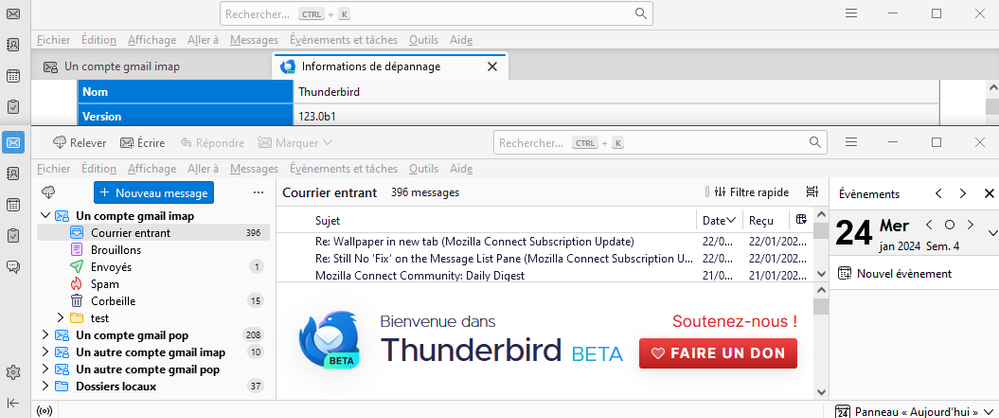Open Tasks space in the Courrier entrant window sidebar
Image resolution: width=999 pixels, height=418 pixels.
click(x=13, y=235)
